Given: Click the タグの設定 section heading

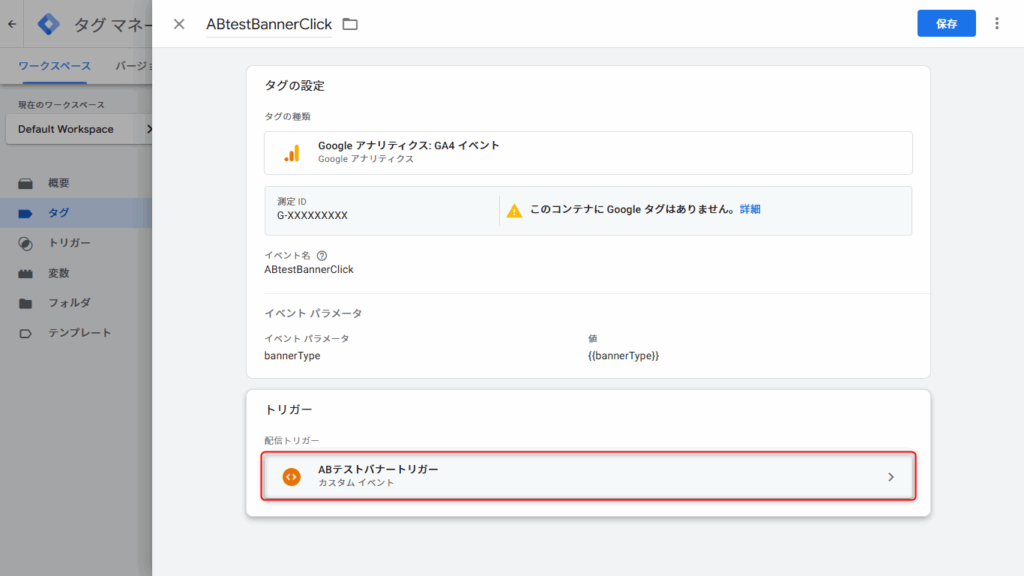Looking at the screenshot, I should 295,86.
